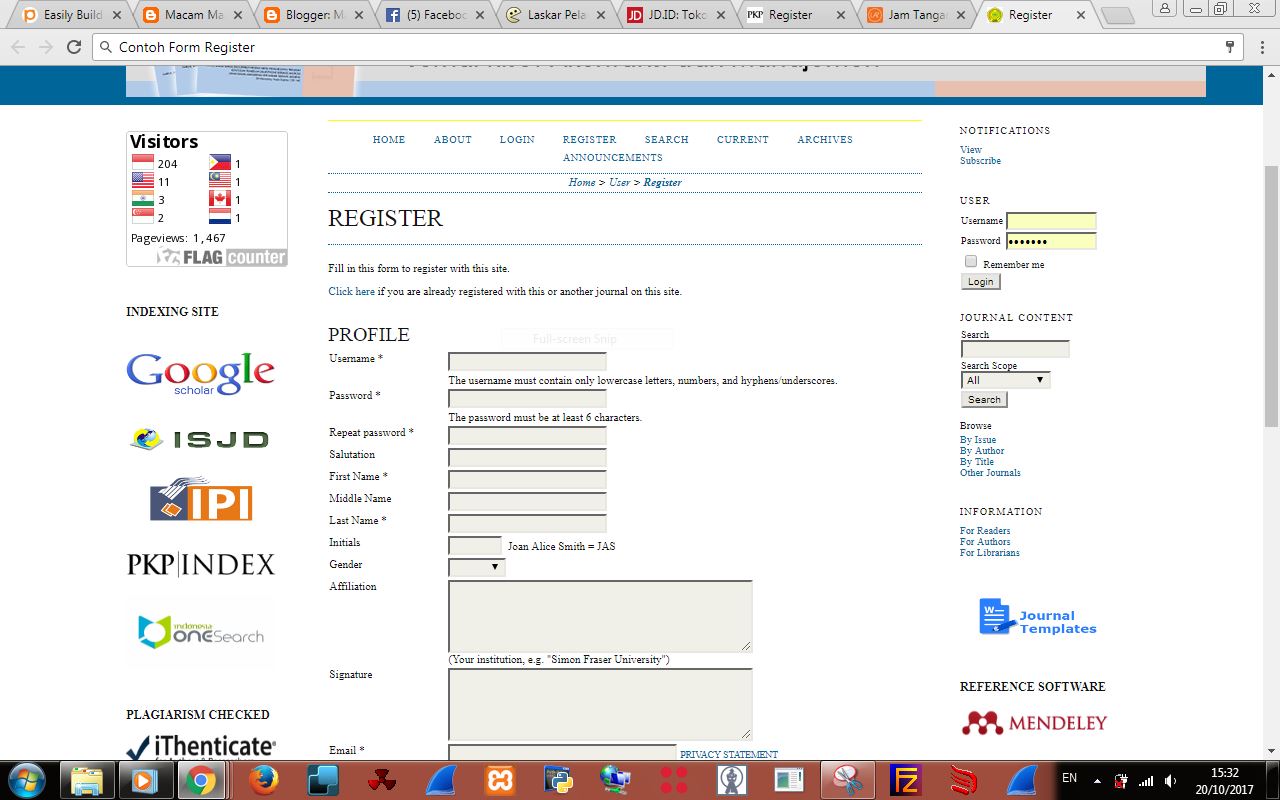Switch to the Macam Ma browser tab
1280x800 pixels.
pyautogui.click(x=194, y=15)
